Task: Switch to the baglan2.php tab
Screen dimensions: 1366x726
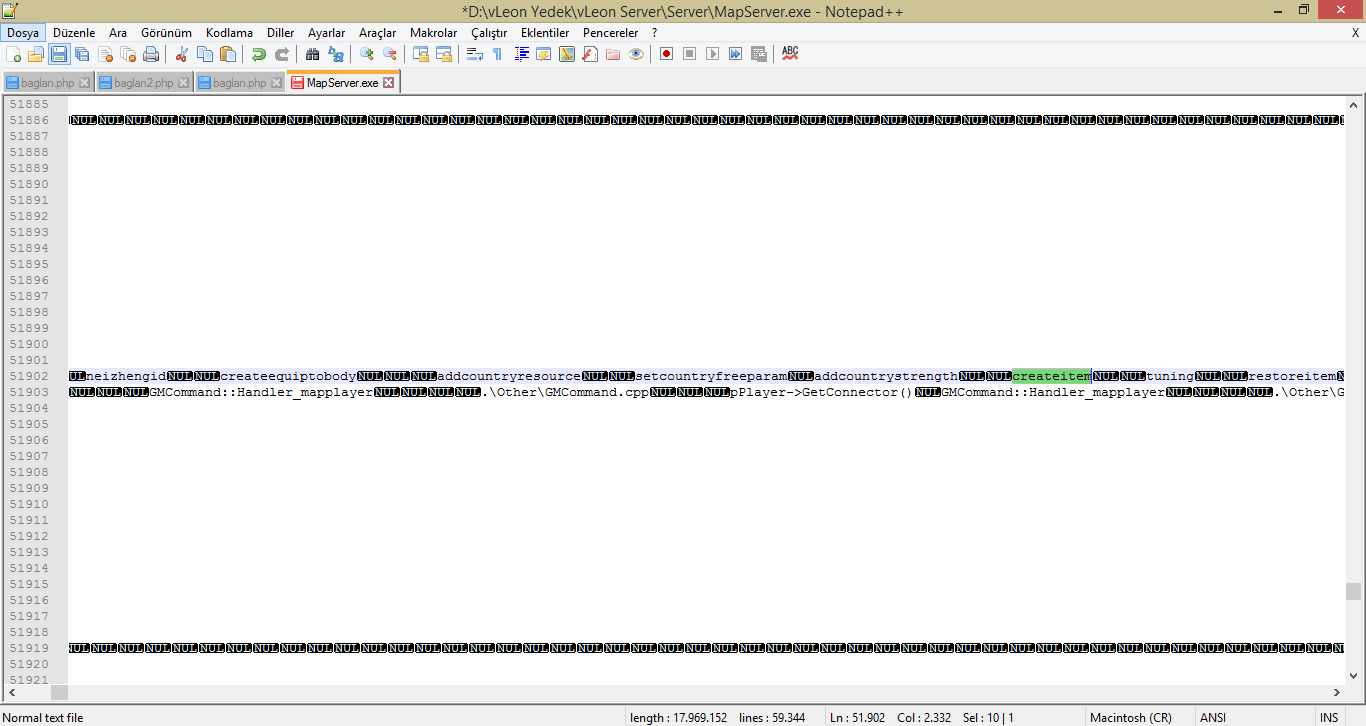Action: pyautogui.click(x=144, y=83)
